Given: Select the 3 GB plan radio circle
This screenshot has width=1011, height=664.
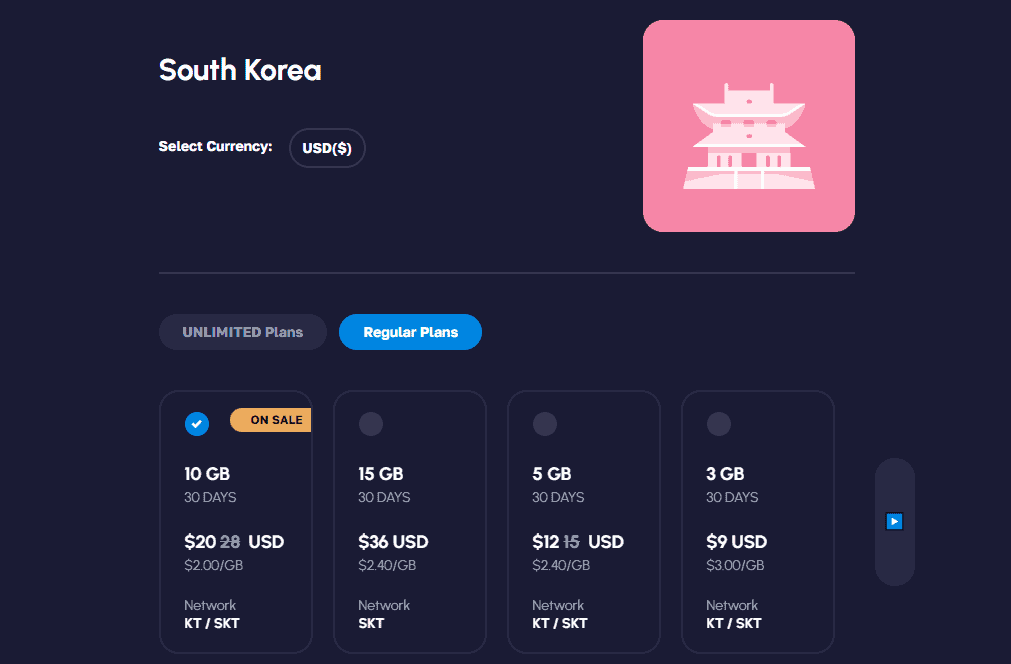Looking at the screenshot, I should coord(719,424).
